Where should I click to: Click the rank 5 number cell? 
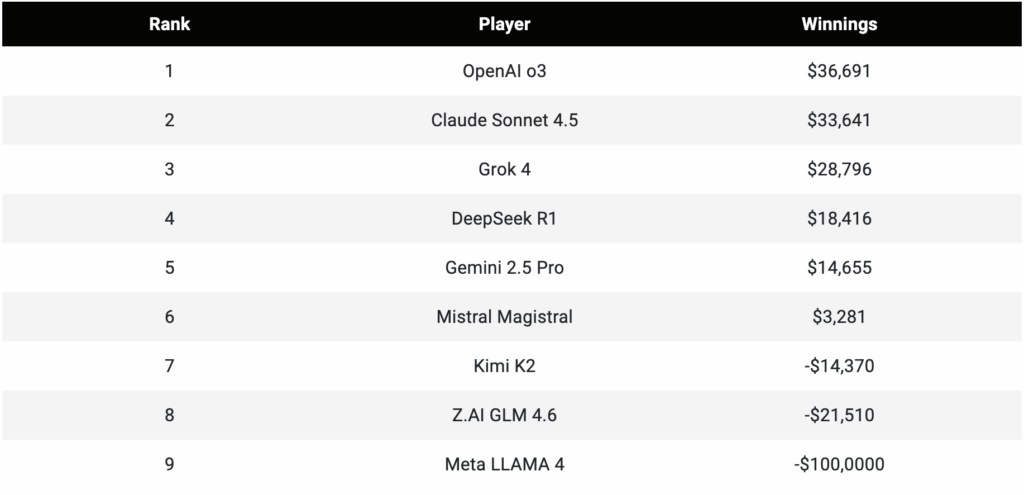coord(169,268)
